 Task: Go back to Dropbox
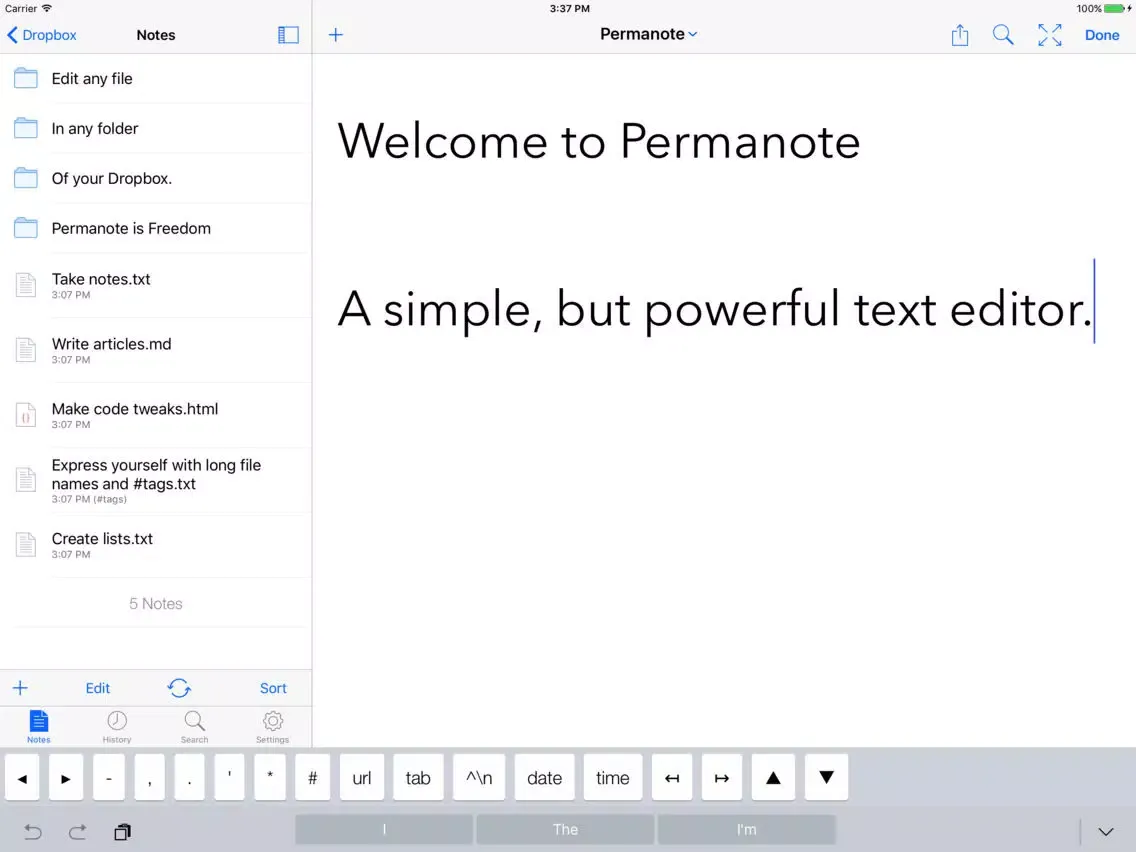(x=41, y=35)
